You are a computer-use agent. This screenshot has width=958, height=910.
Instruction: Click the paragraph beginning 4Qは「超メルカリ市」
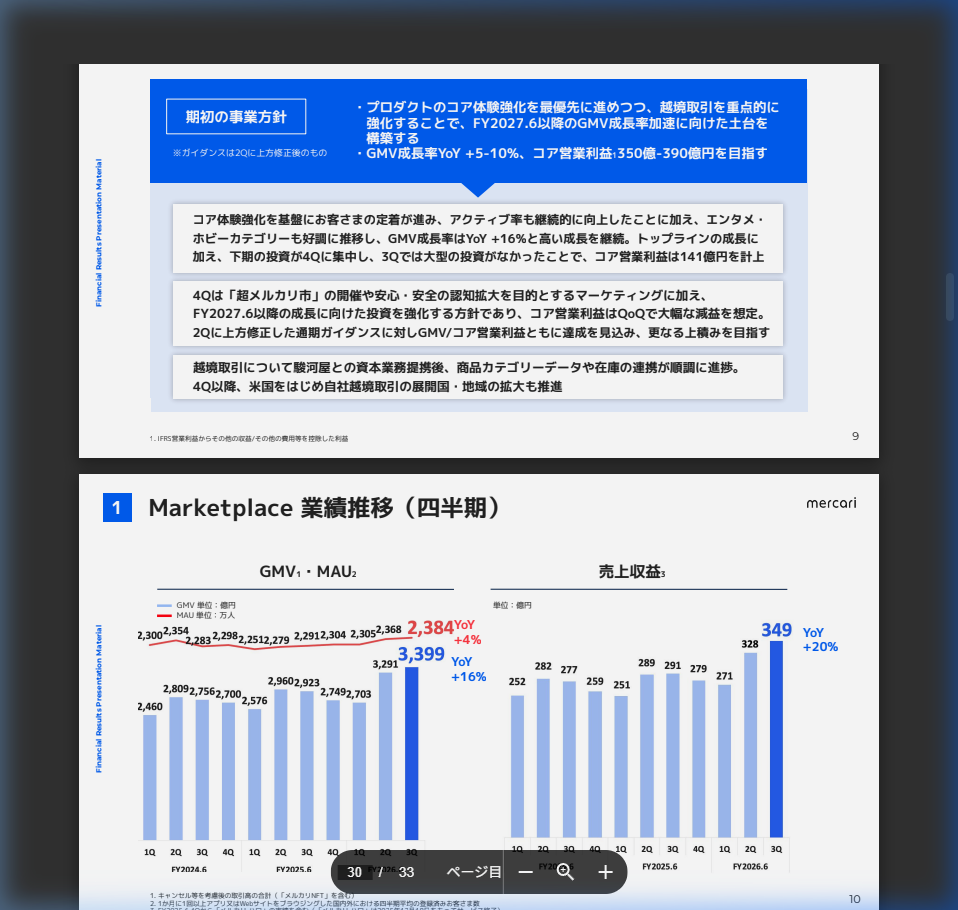click(478, 314)
